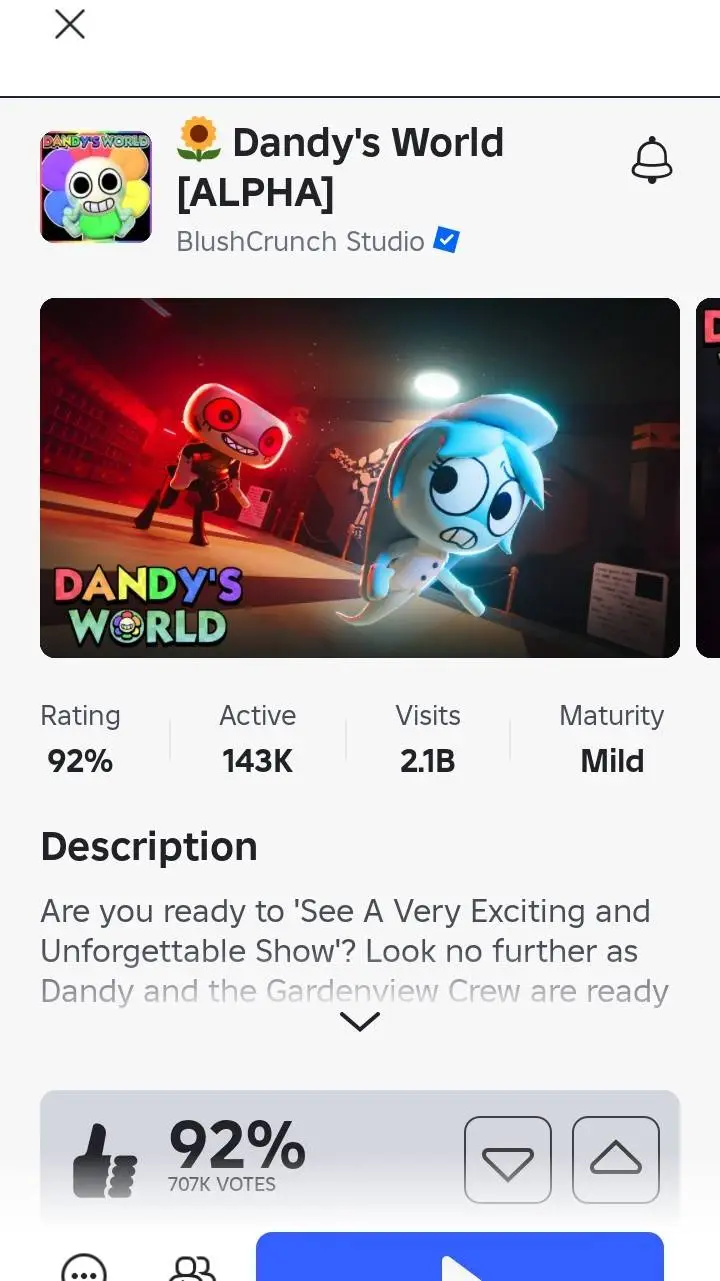The width and height of the screenshot is (720, 1281).
Task: Tap the sunflower emoji in the title
Action: pyautogui.click(x=198, y=141)
